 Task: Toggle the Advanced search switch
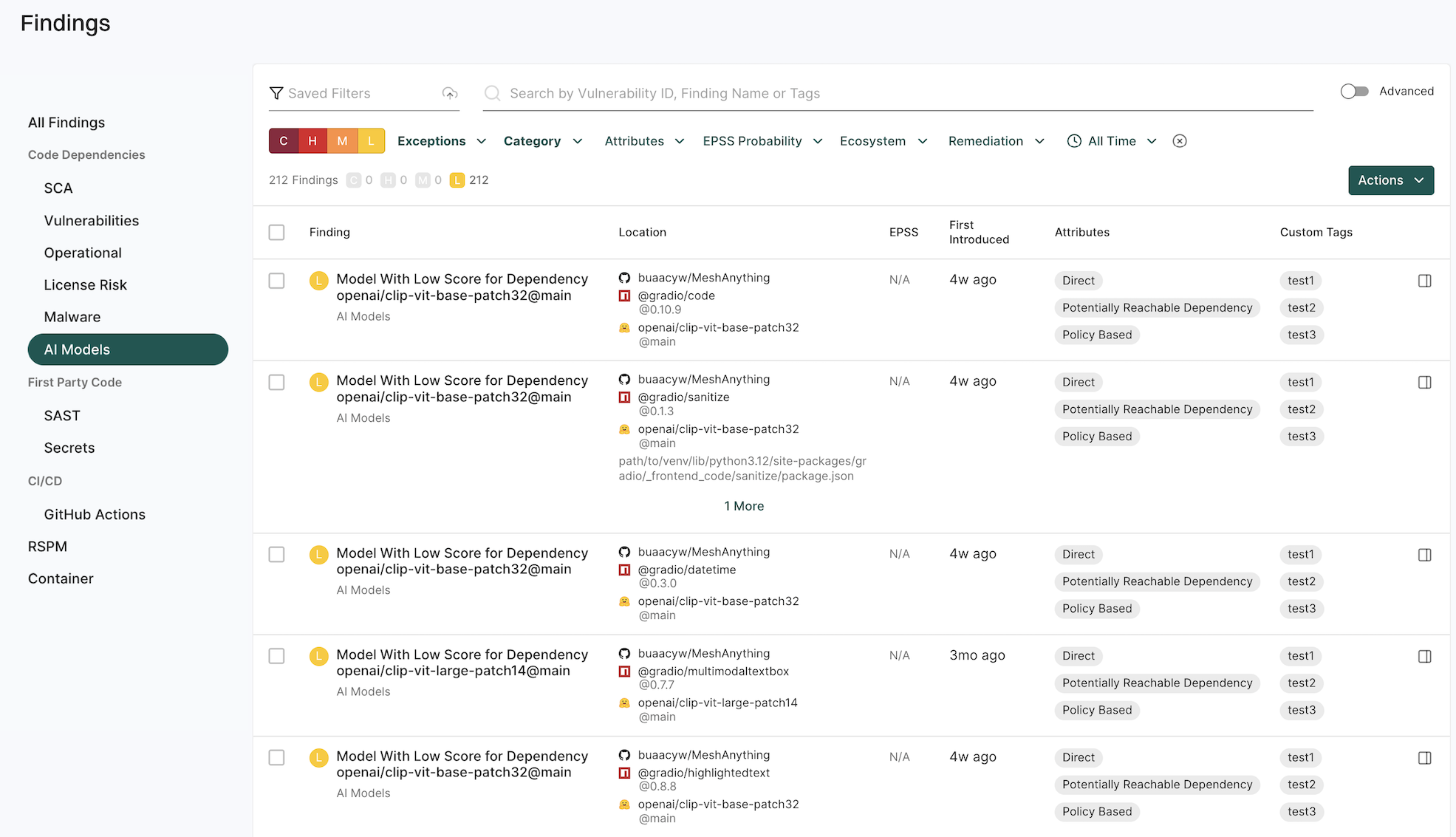click(1354, 91)
